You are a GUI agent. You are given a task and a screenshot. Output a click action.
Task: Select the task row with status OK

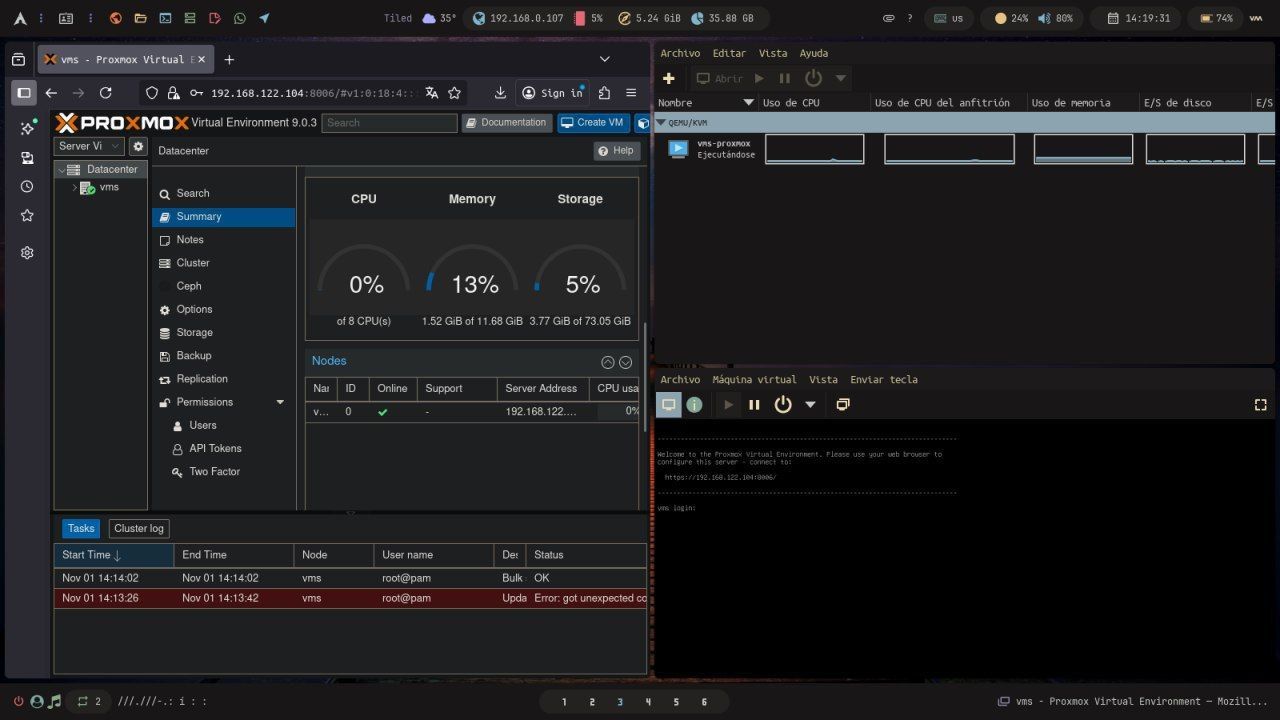point(350,578)
